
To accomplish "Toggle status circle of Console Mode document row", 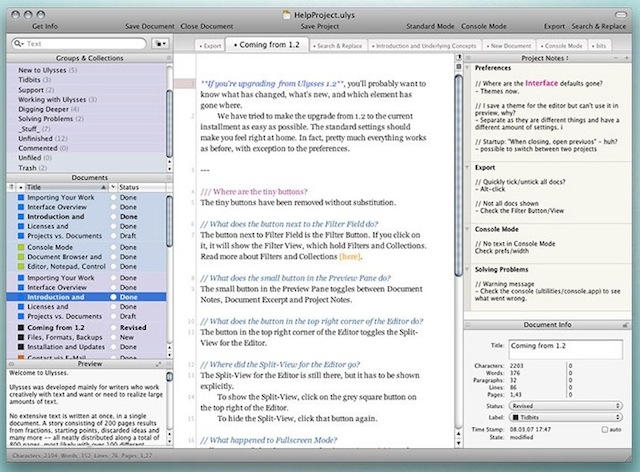I will 113,247.
